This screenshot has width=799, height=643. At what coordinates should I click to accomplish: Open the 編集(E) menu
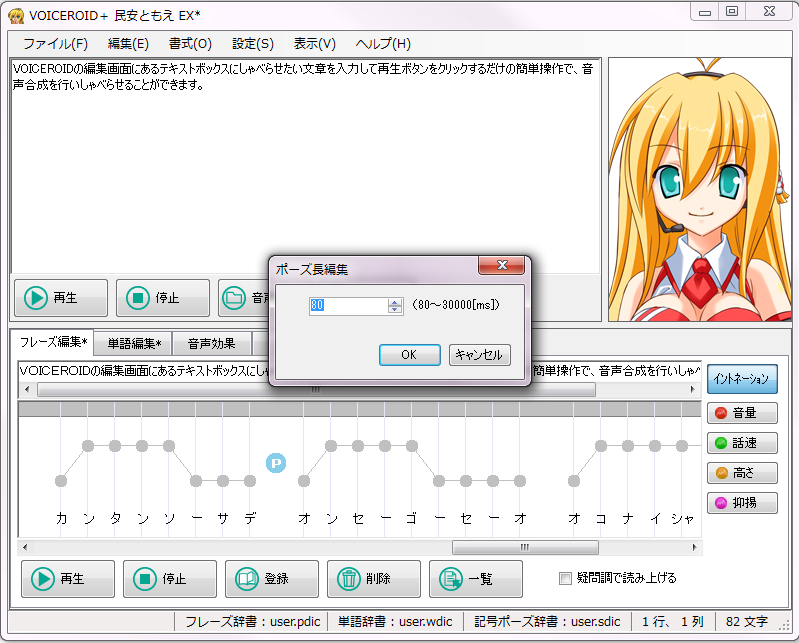(128, 44)
